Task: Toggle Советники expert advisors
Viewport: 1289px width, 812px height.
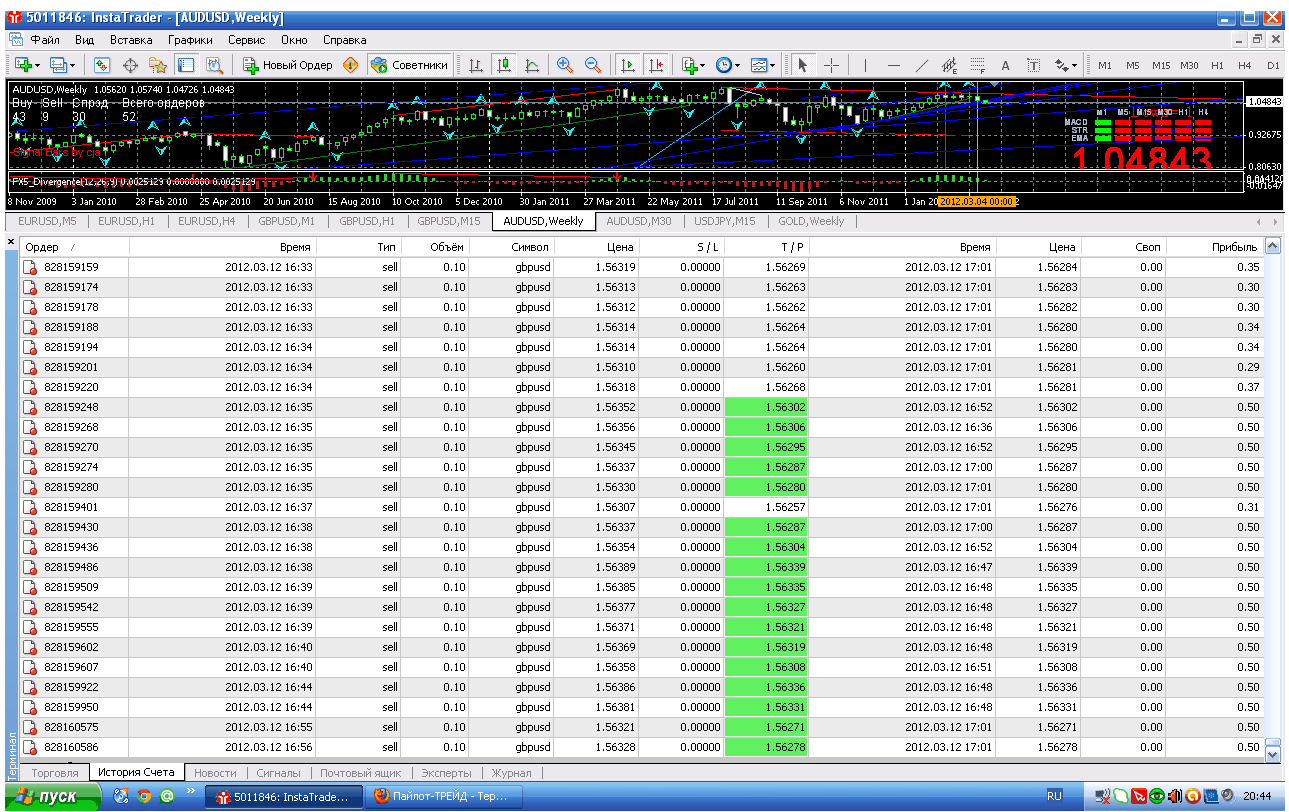Action: (409, 65)
